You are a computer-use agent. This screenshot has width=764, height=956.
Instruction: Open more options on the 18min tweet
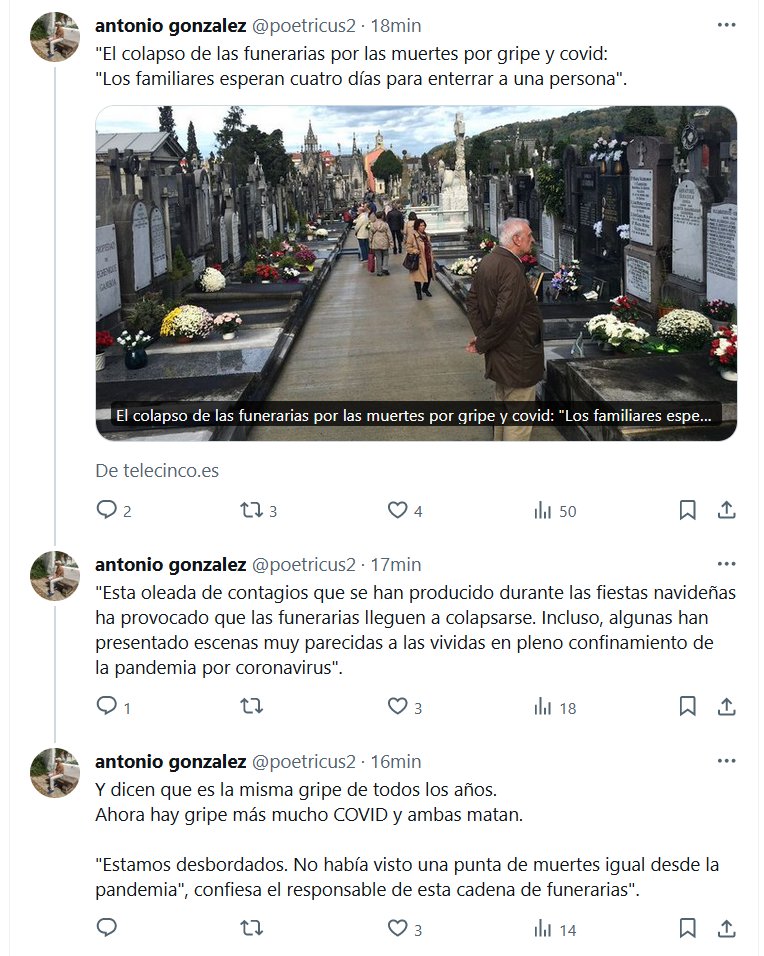click(x=726, y=25)
